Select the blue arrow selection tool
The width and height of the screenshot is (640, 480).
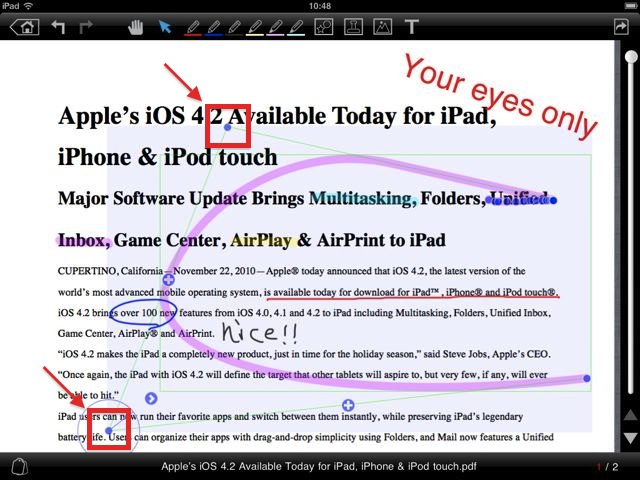[164, 27]
